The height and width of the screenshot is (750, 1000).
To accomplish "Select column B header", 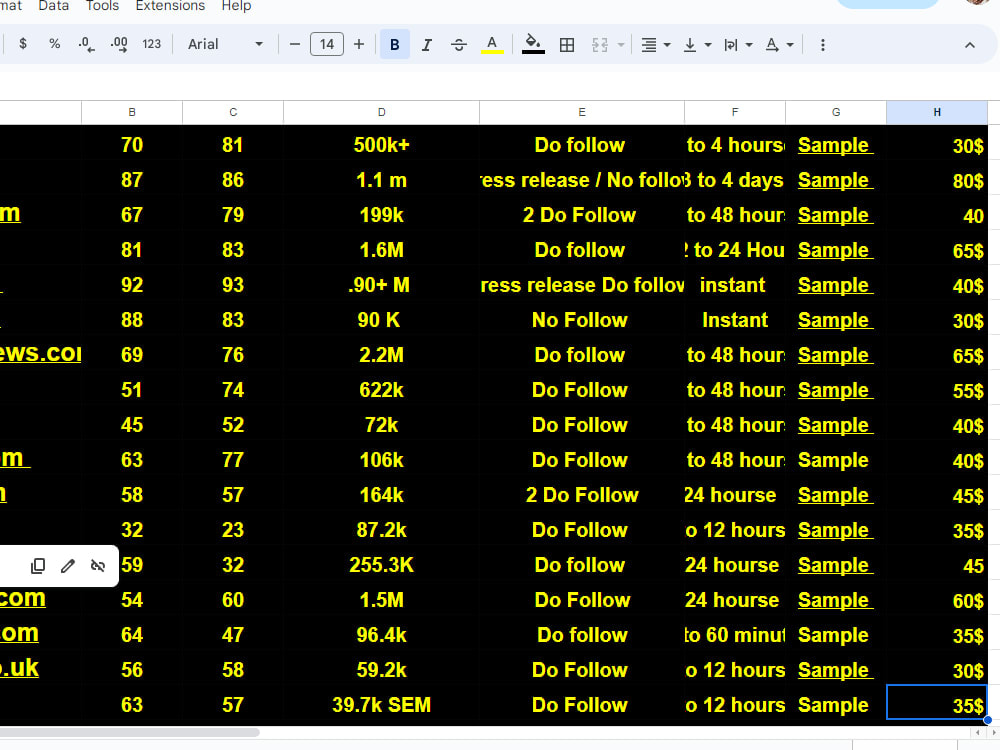I will tap(132, 112).
